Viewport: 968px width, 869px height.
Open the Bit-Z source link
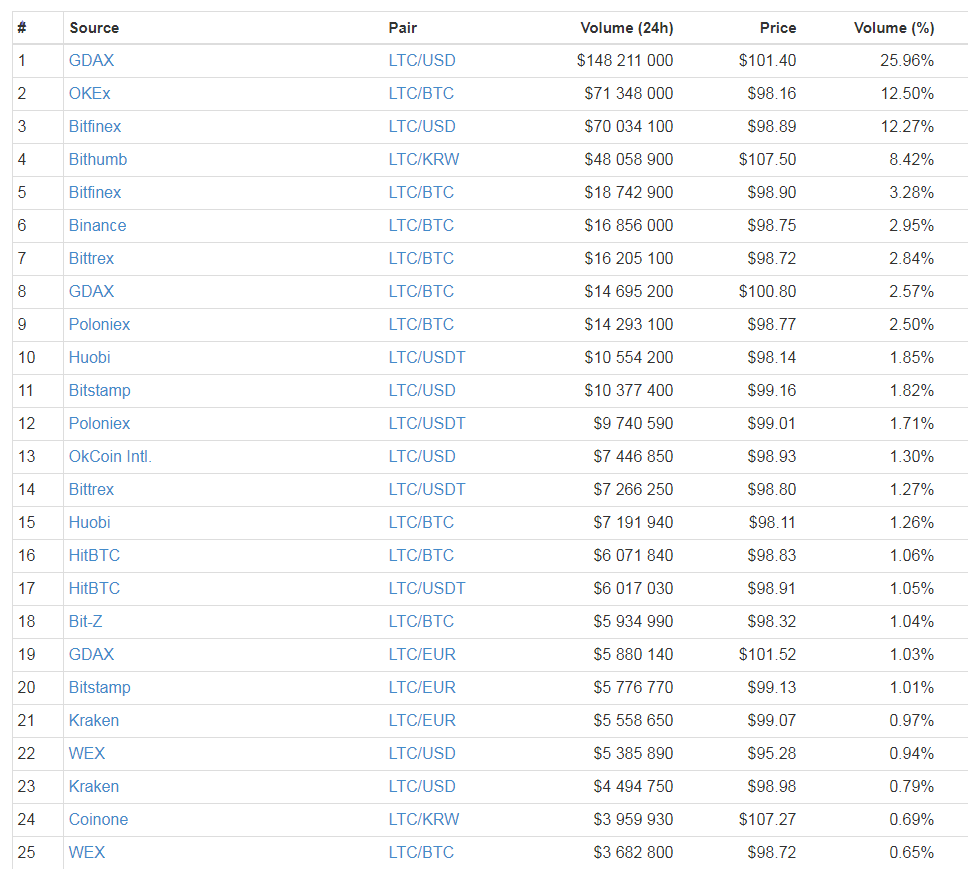[x=85, y=622]
